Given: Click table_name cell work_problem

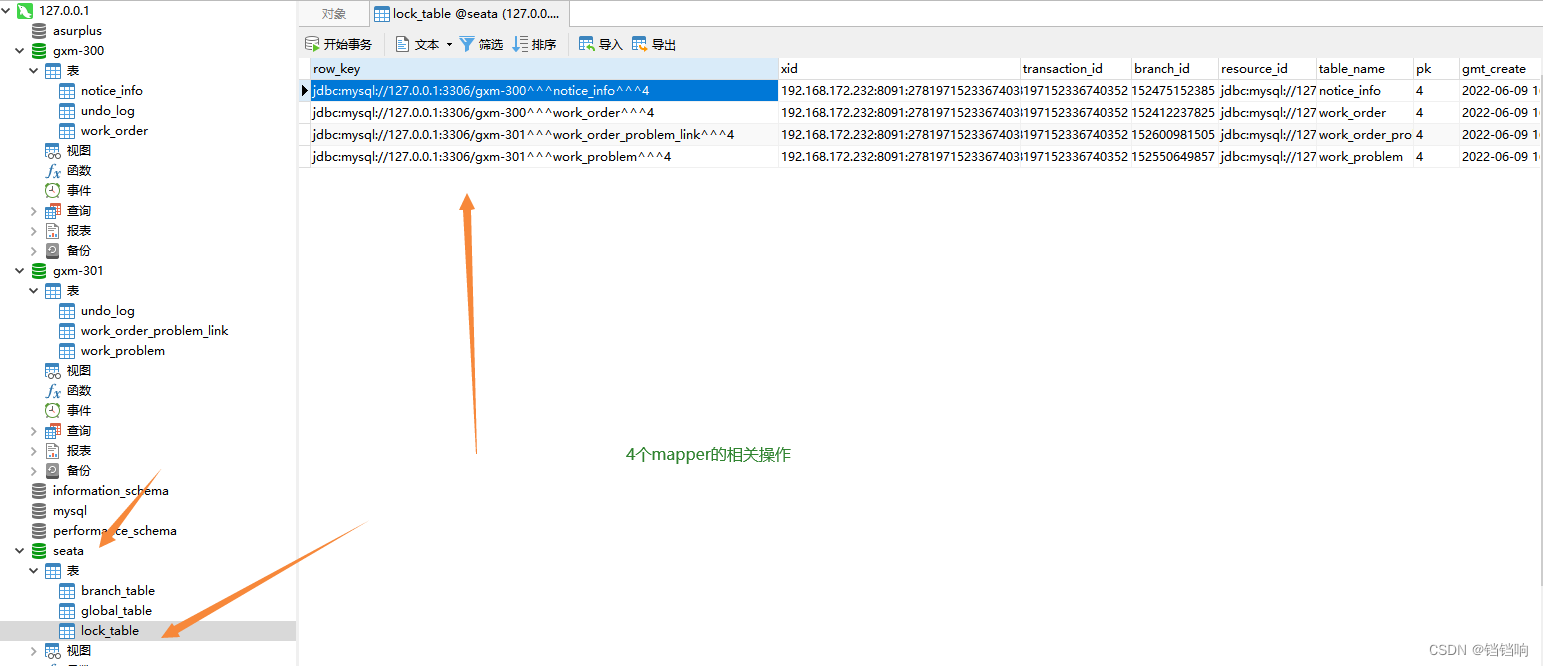Looking at the screenshot, I should pos(1364,157).
